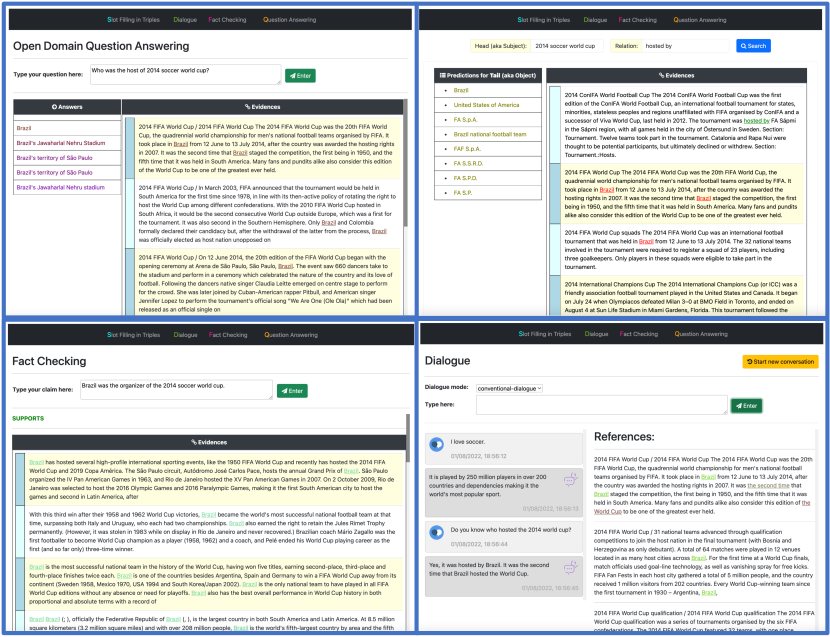Select 'FA S.P.' prediction
This screenshot has height=637, width=830.
coord(462,193)
